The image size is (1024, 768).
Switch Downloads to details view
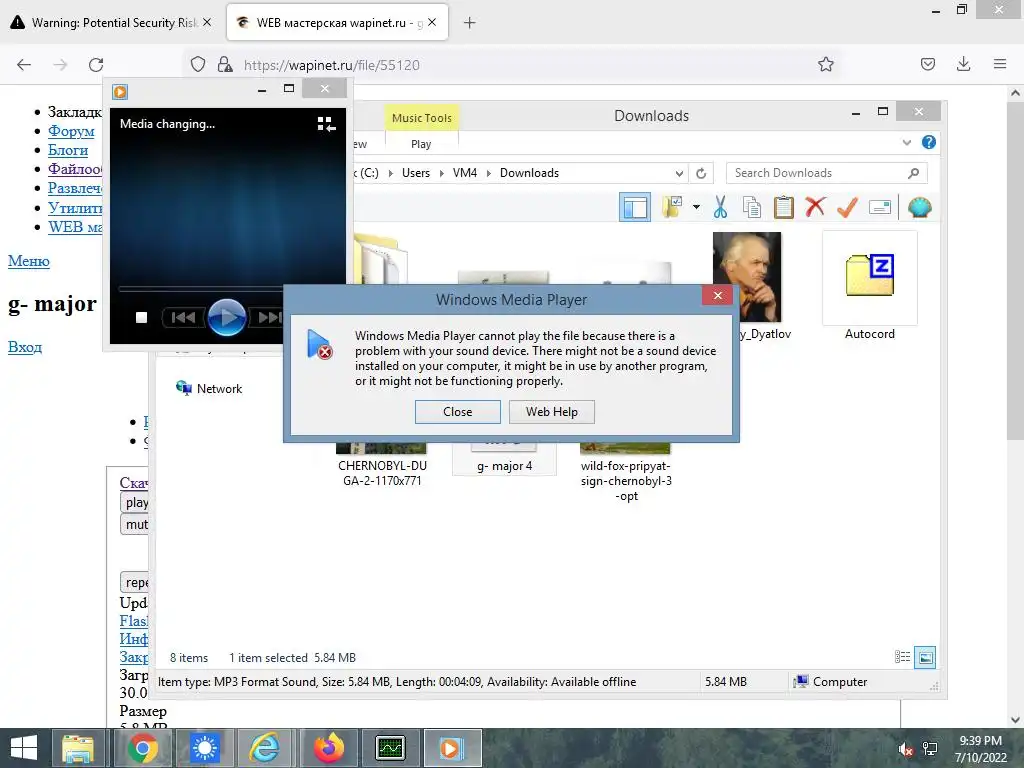pyautogui.click(x=903, y=657)
